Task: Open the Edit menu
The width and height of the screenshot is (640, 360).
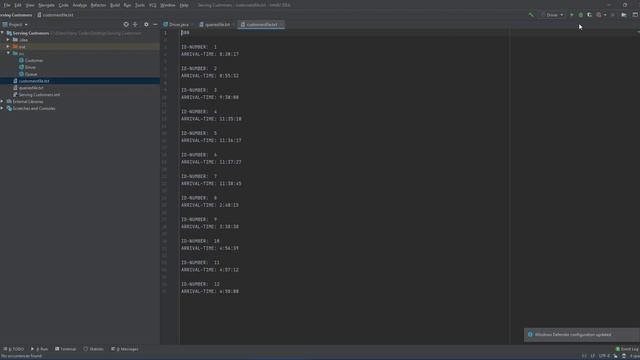Action: (18, 5)
